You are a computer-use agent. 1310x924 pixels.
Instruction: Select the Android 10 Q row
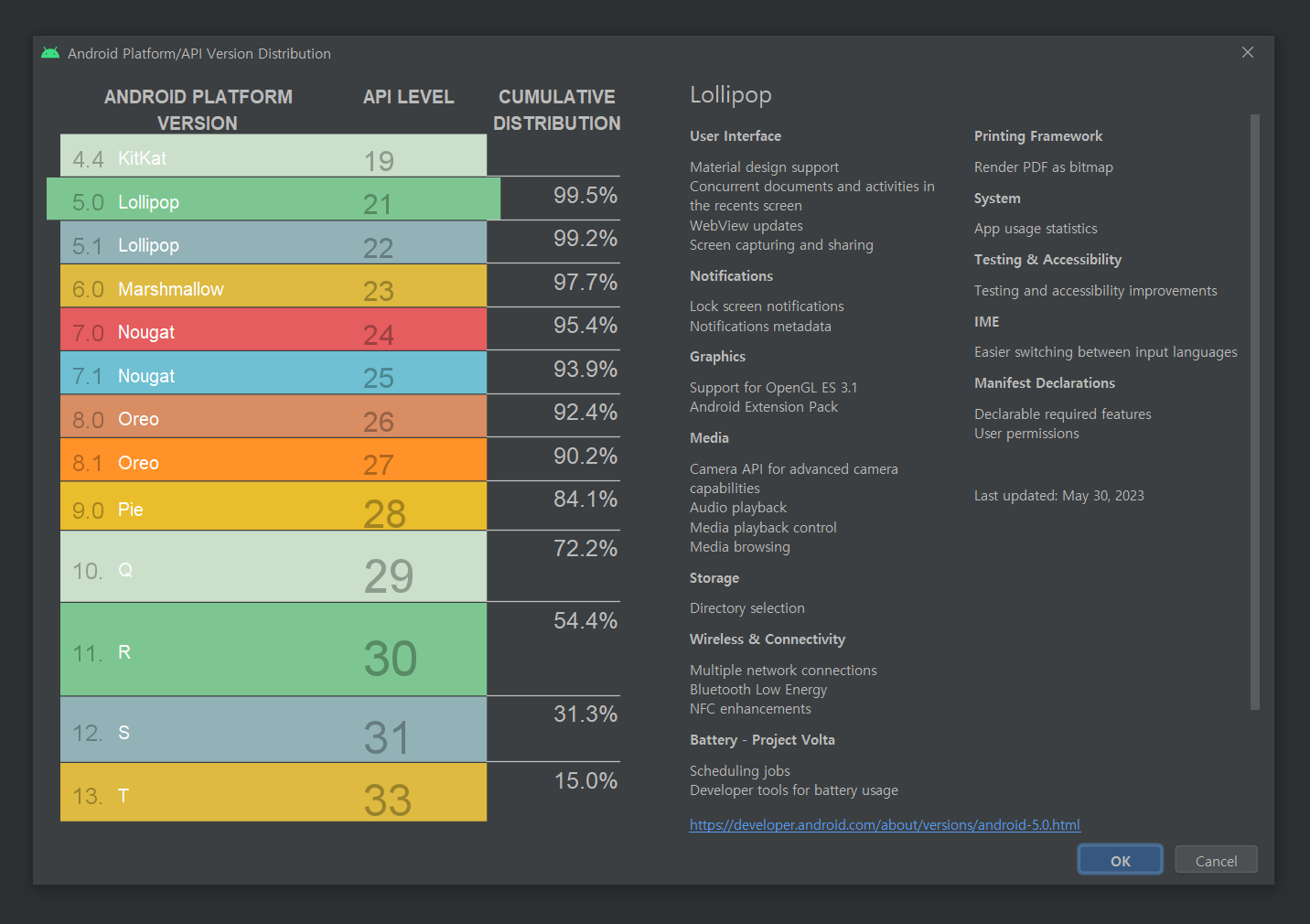tap(274, 566)
